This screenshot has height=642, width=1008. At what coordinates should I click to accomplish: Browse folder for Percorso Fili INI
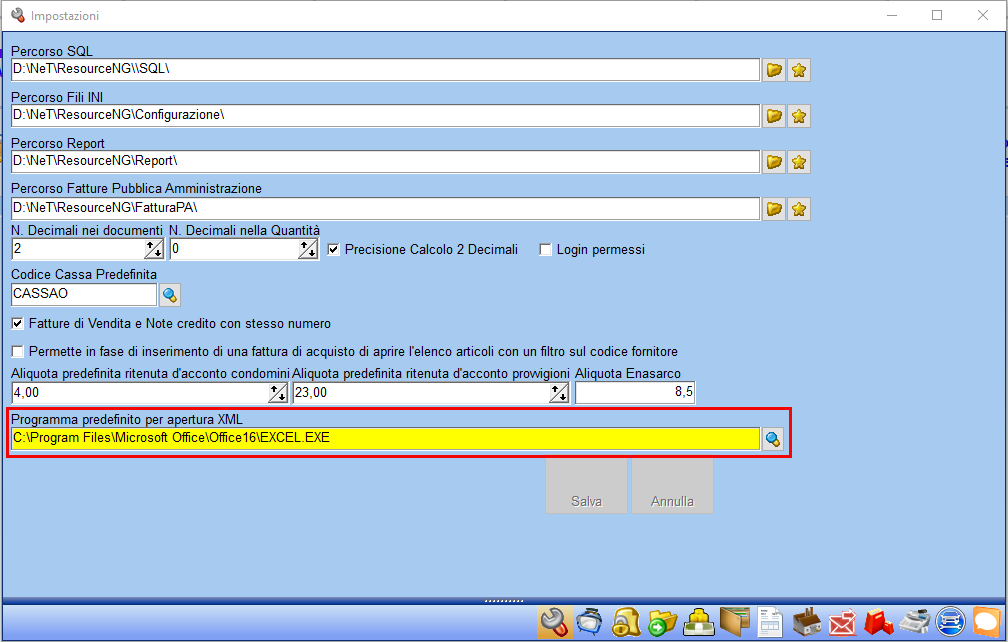pyautogui.click(x=774, y=116)
